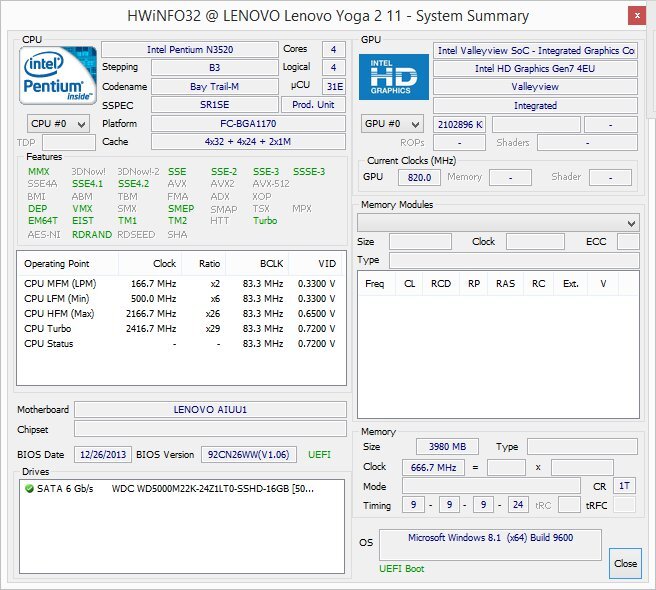Click the RCD column header in memory table
Viewport: 656px width, 590px height.
pyautogui.click(x=441, y=284)
